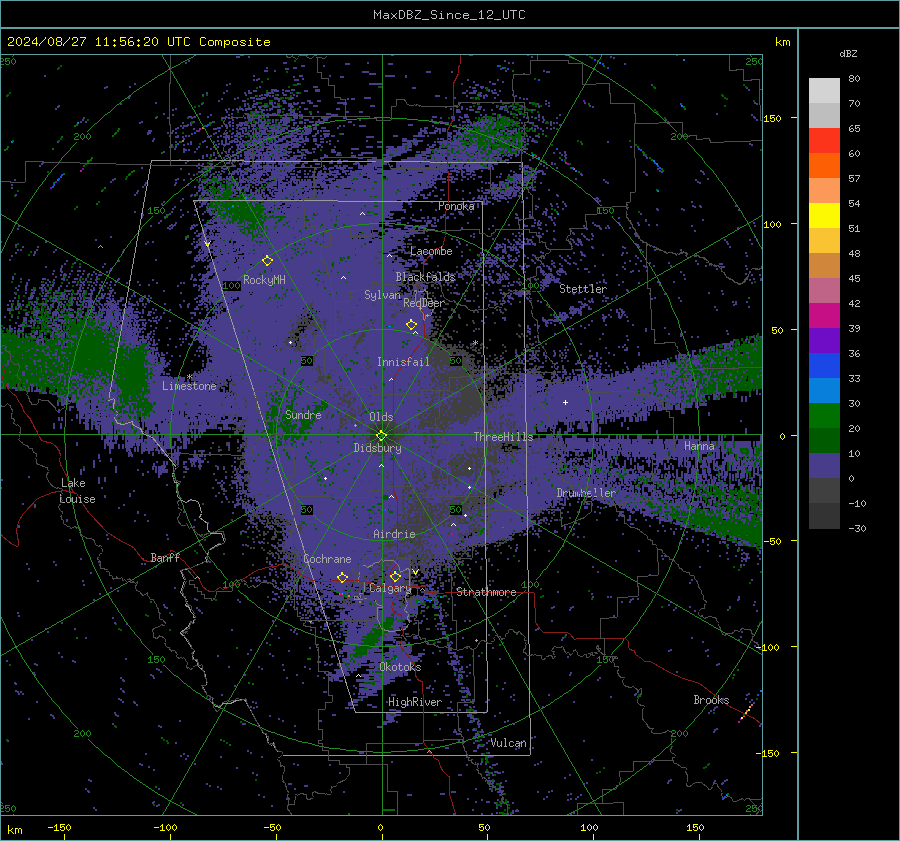900x841 pixels.
Task: Click the Stettler city label
Action: pos(583,289)
